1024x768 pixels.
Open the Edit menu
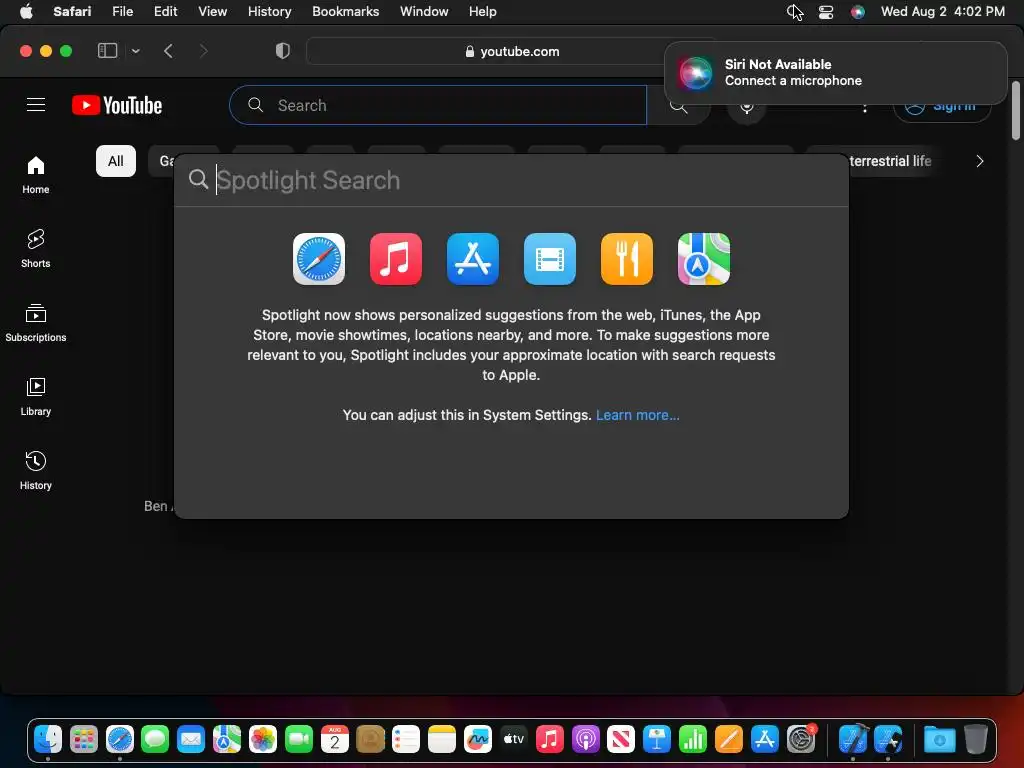click(x=165, y=11)
